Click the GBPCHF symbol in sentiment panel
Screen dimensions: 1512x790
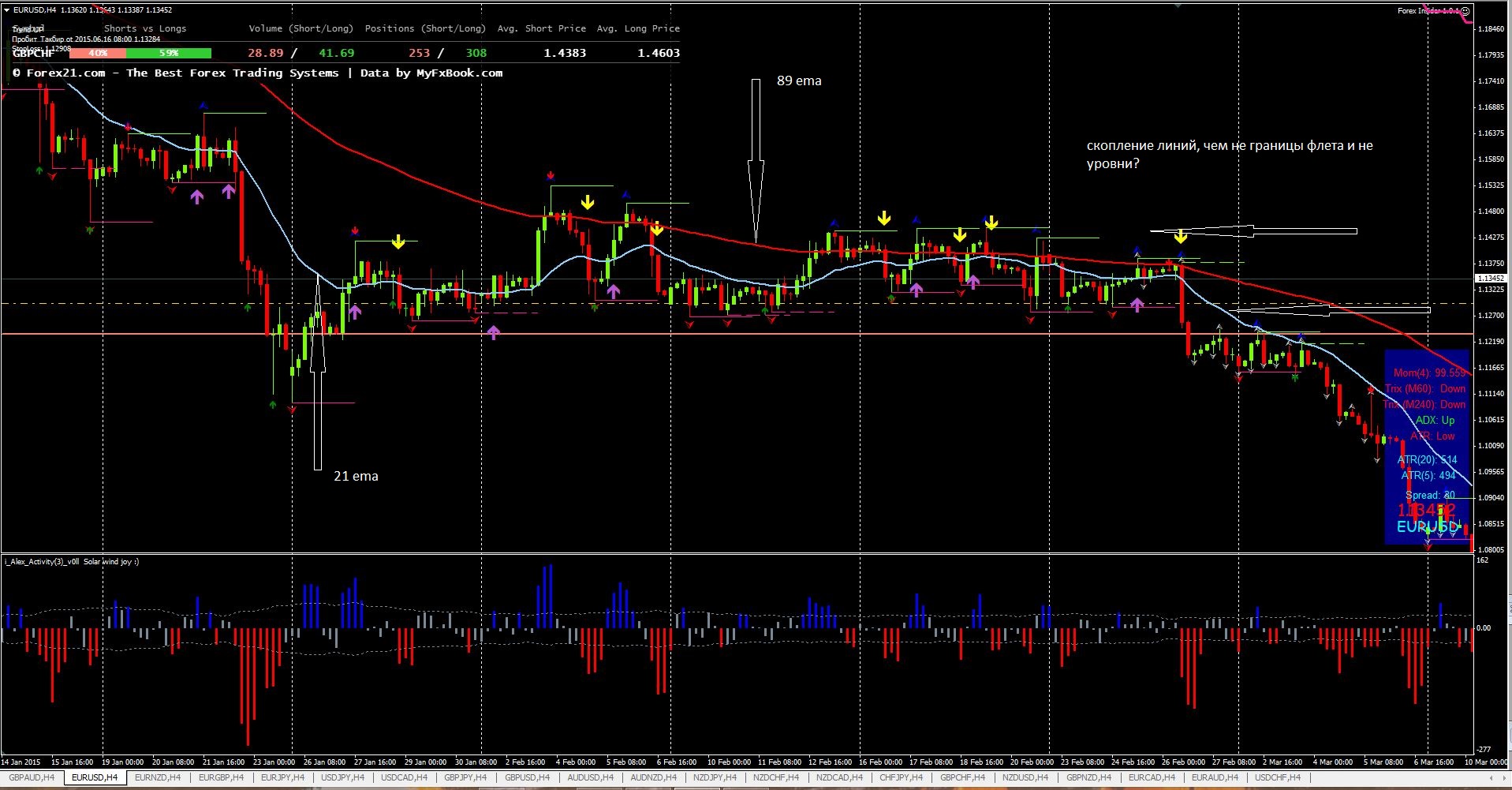pos(34,53)
